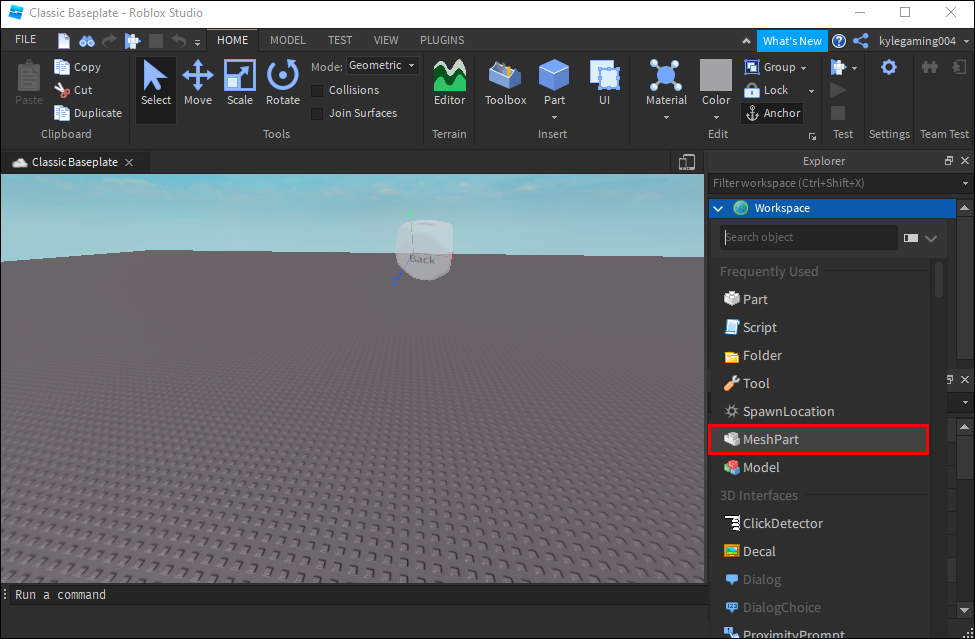Image resolution: width=975 pixels, height=639 pixels.
Task: Click the Copy button
Action: tap(78, 67)
